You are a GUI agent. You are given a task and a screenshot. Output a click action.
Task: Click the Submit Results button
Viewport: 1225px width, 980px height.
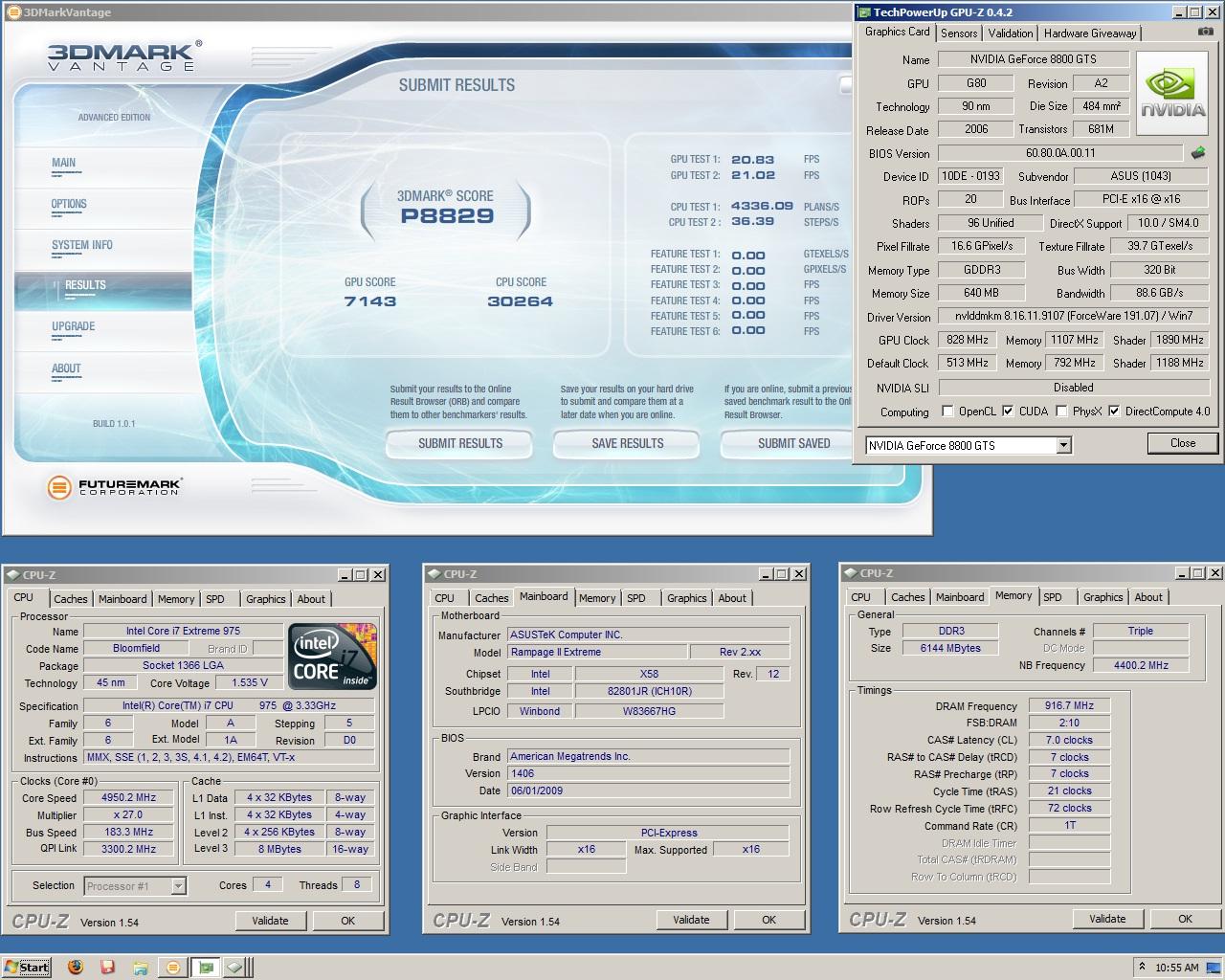[459, 443]
